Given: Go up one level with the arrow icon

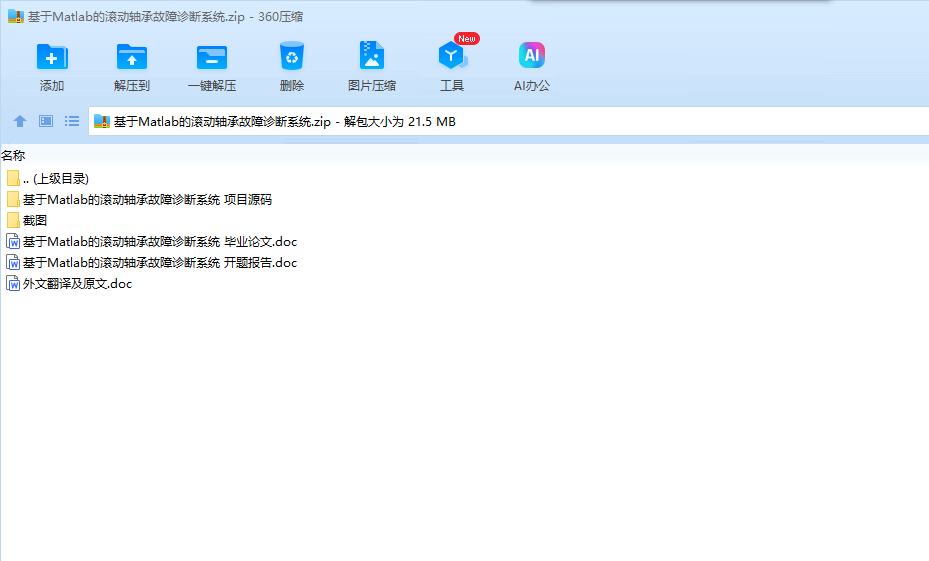Looking at the screenshot, I should pos(20,121).
